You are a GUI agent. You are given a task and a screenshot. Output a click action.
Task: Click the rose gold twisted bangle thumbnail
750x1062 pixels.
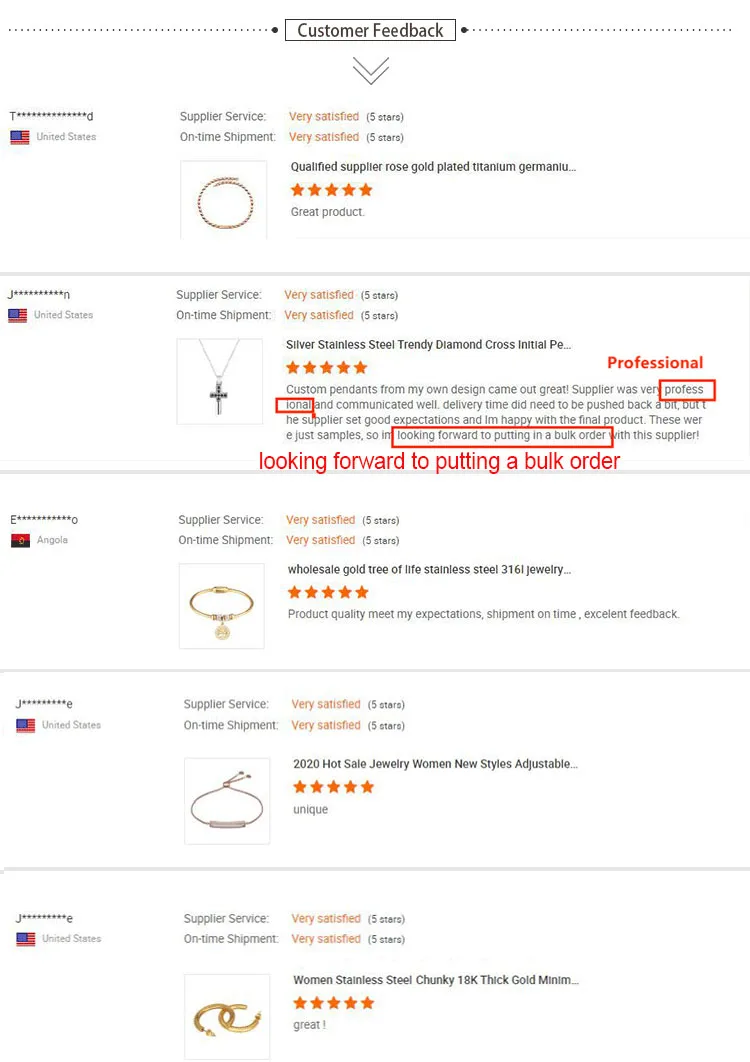(x=223, y=199)
